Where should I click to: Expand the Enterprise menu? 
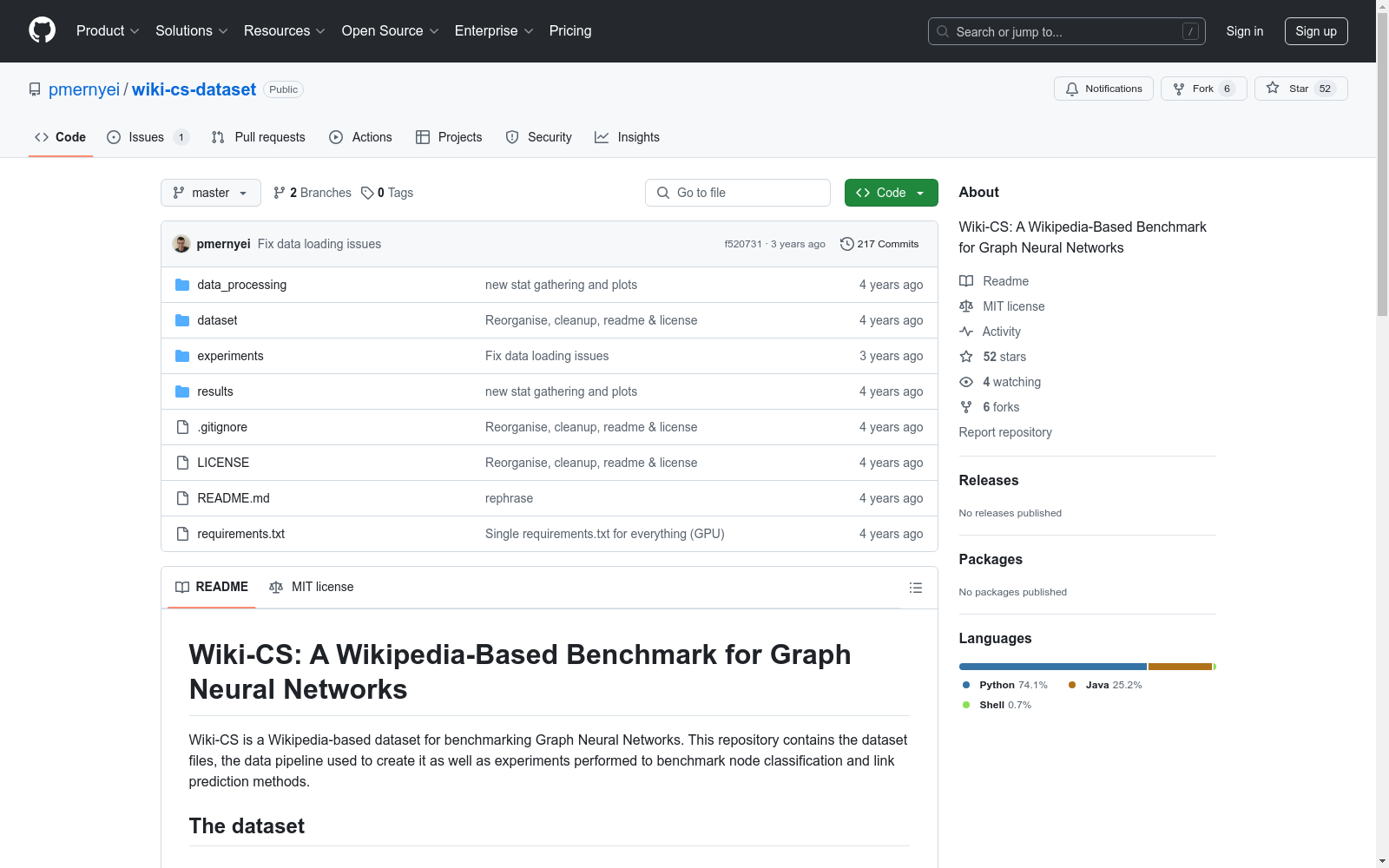(x=494, y=30)
